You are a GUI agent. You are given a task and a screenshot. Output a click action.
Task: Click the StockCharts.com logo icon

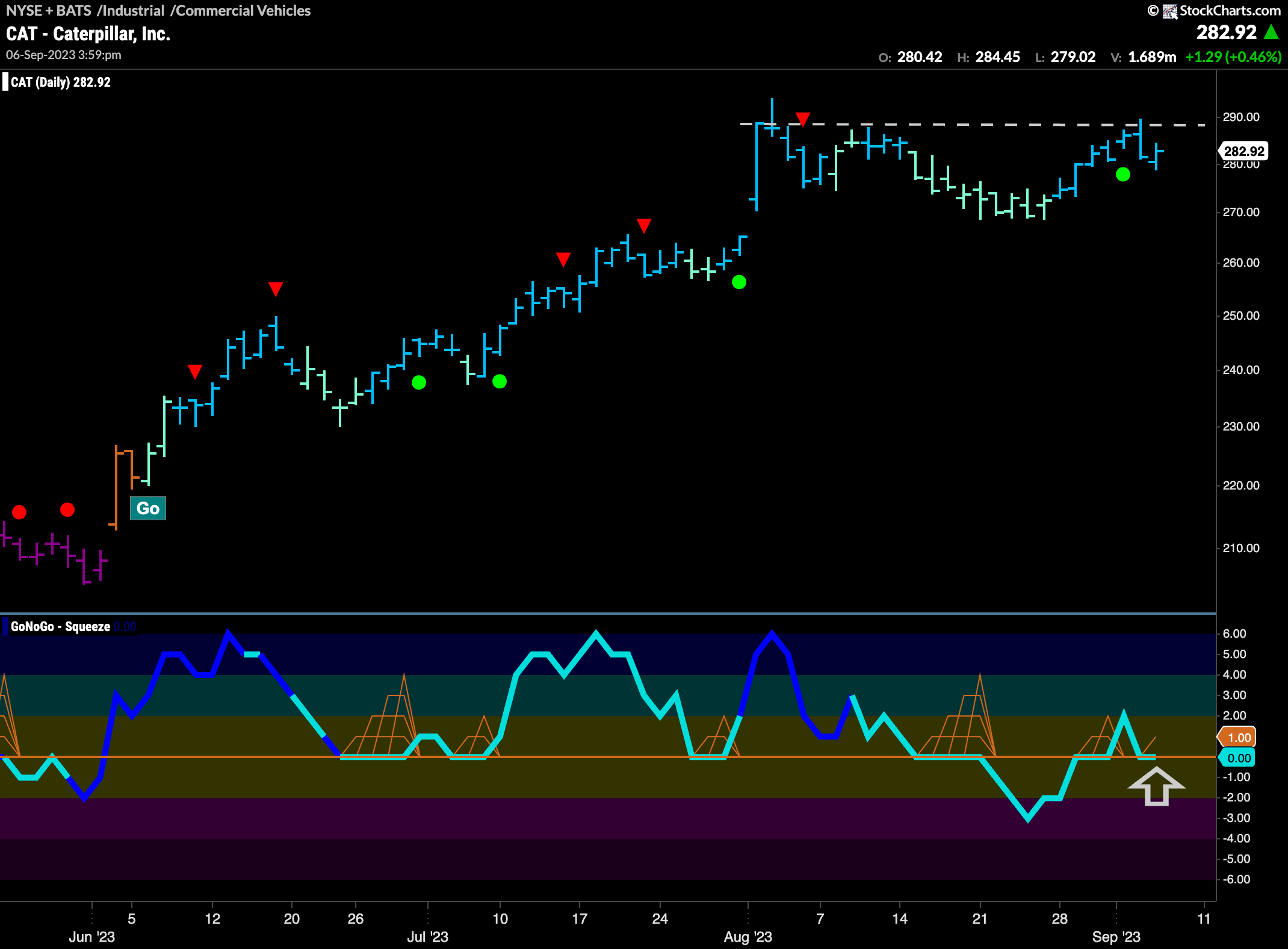(1169, 11)
